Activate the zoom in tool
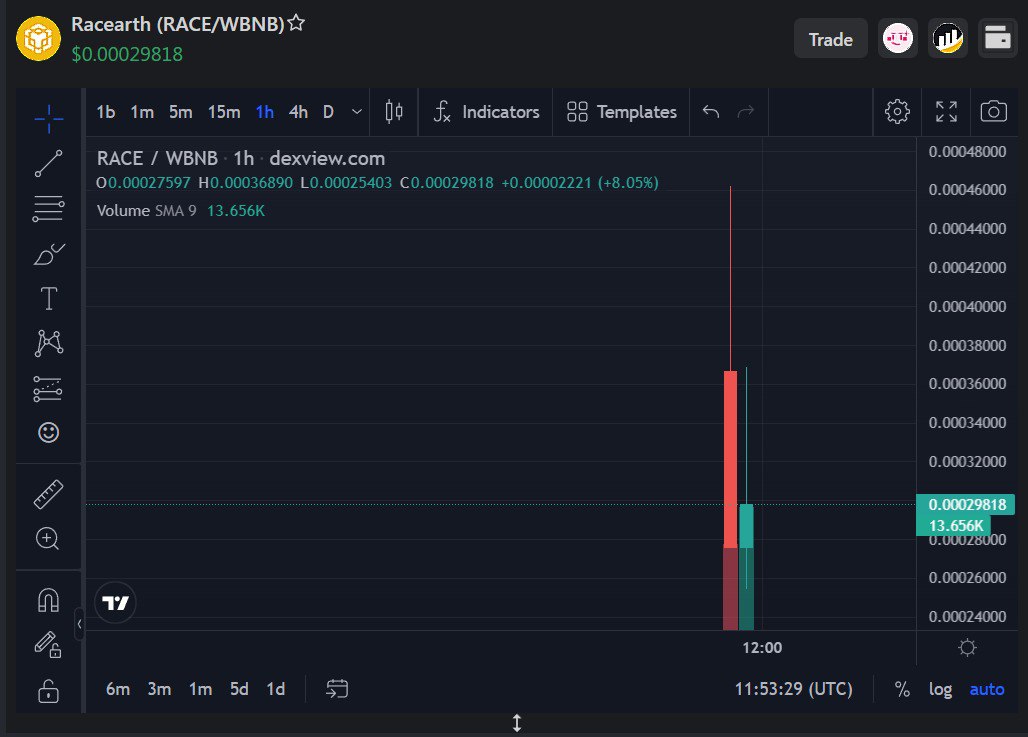This screenshot has height=737, width=1028. [x=47, y=539]
